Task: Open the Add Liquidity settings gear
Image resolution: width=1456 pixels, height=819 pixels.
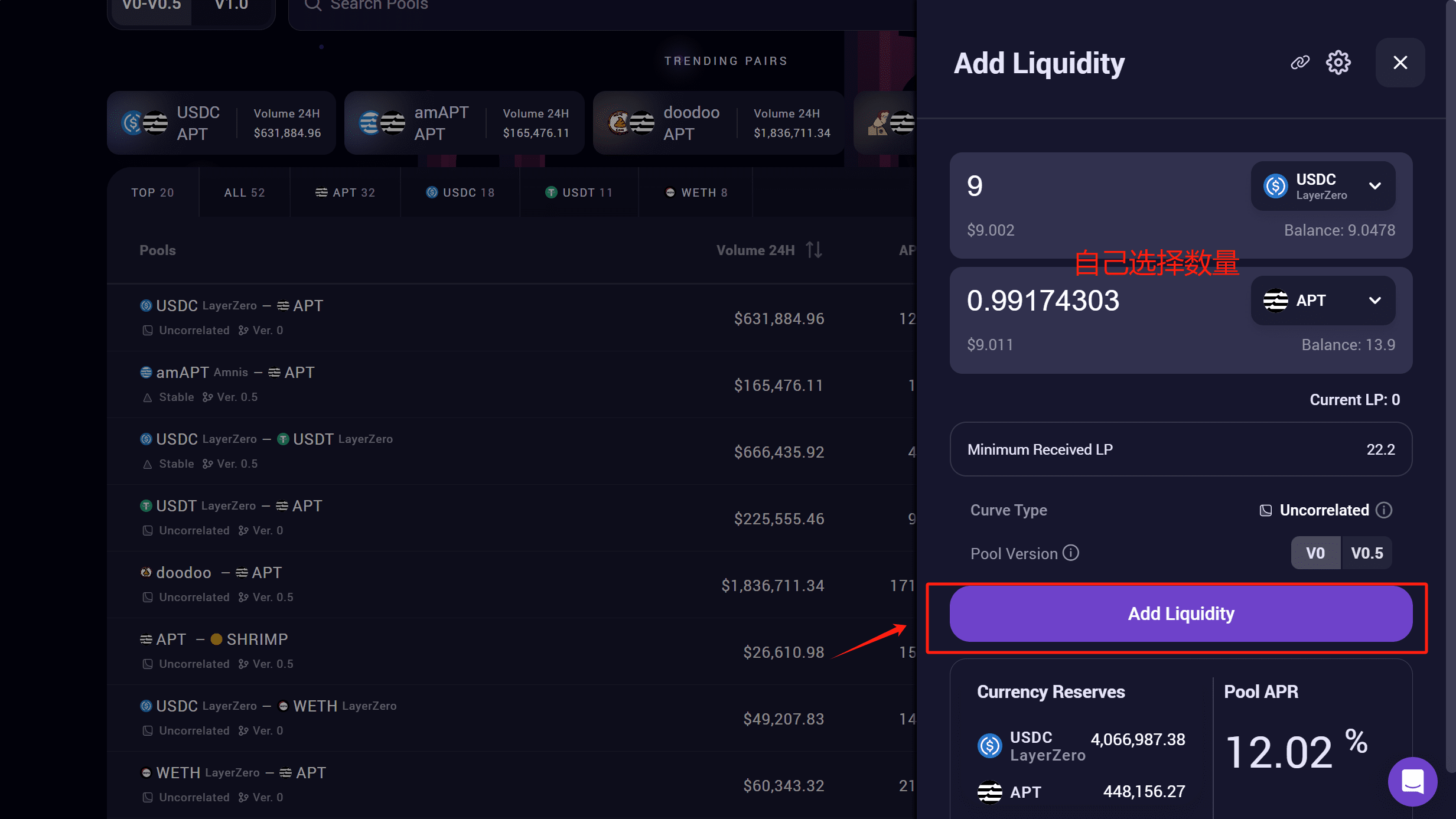Action: point(1338,62)
